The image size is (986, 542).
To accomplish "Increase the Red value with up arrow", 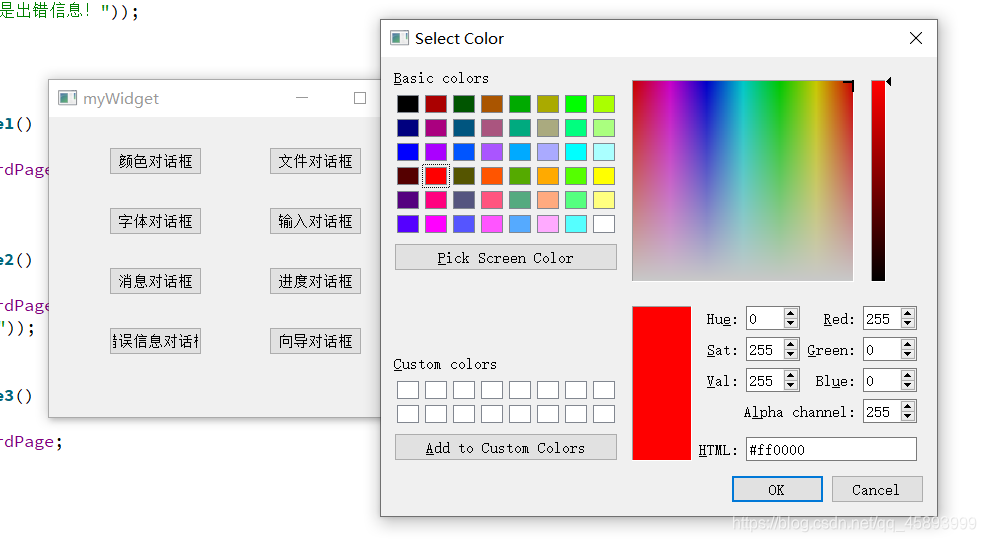I will coord(907,314).
